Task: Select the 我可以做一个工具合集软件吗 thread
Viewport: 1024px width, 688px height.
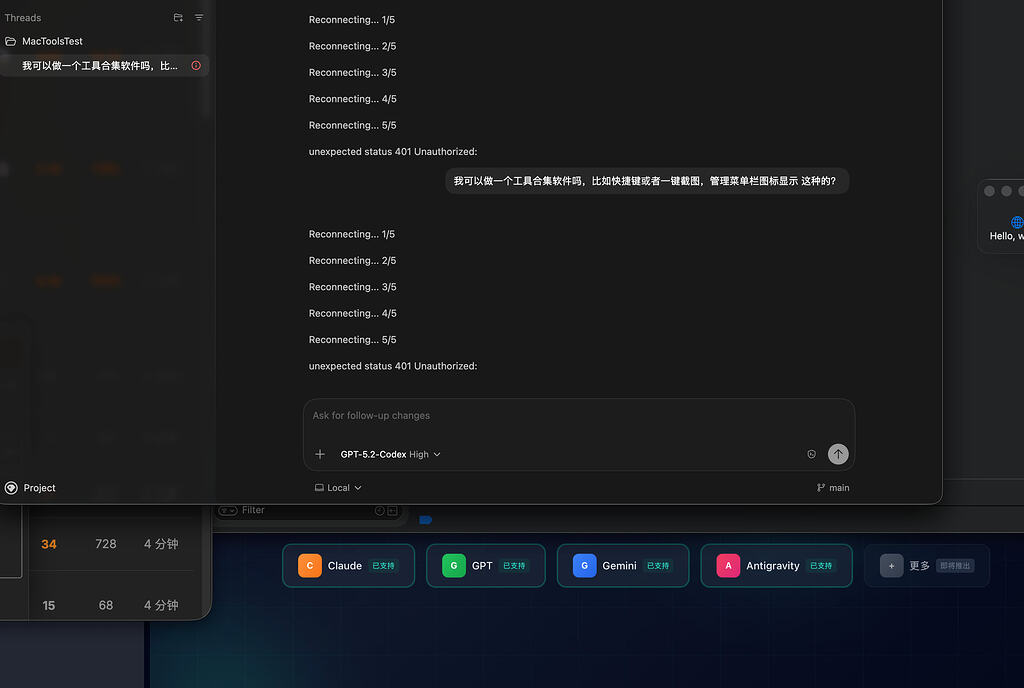Action: point(104,65)
